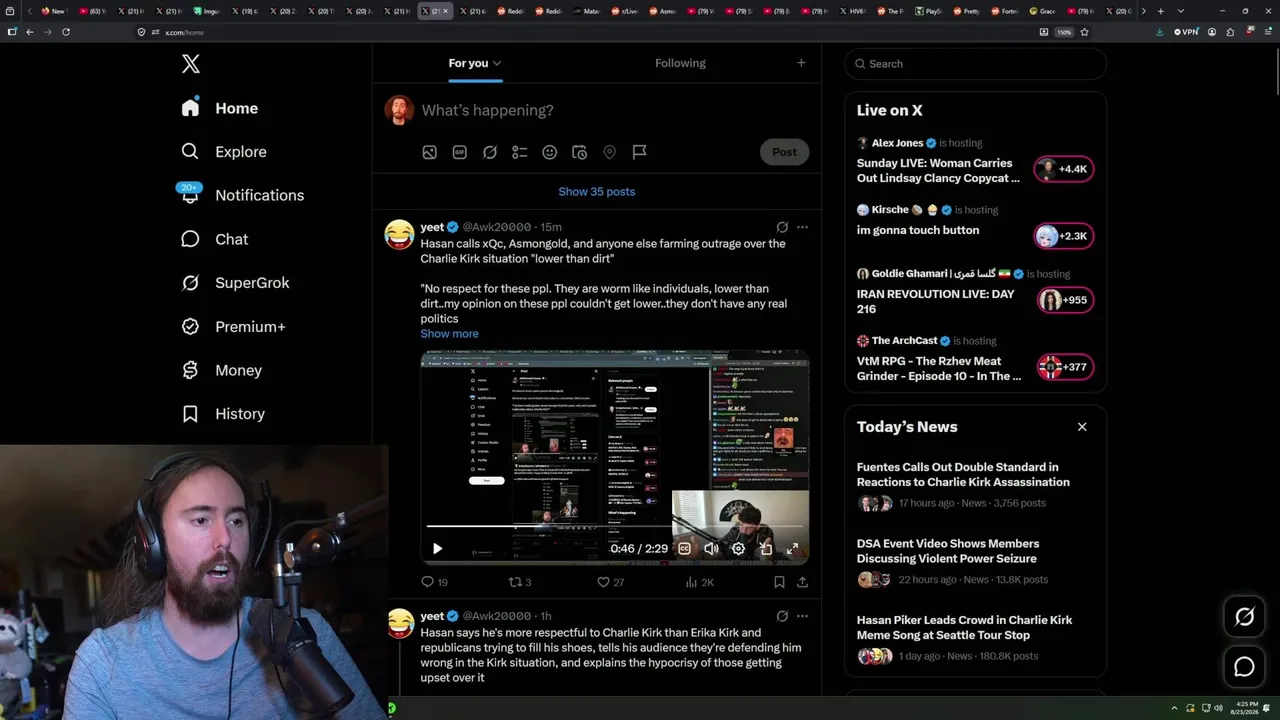Join Alex Jones live with +4.4K
The image size is (1280, 720).
coord(1063,169)
